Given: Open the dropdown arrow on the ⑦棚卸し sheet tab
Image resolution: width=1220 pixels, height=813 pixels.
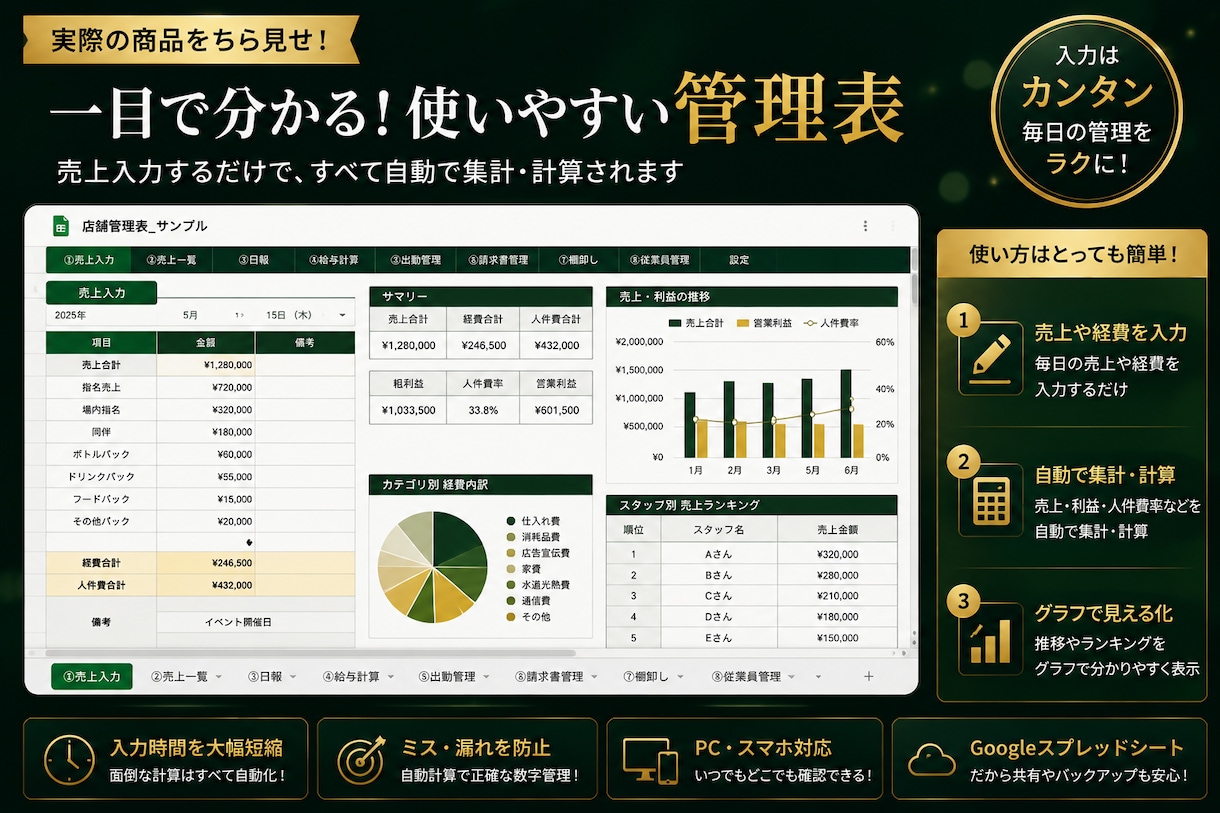Looking at the screenshot, I should pos(680,677).
